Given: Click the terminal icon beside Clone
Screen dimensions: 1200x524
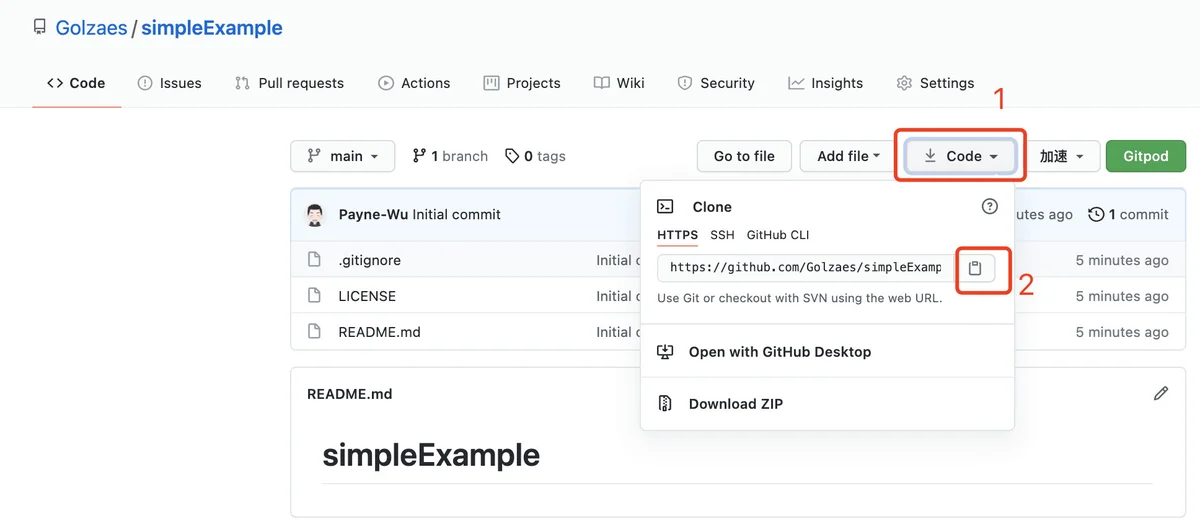Looking at the screenshot, I should pos(665,207).
